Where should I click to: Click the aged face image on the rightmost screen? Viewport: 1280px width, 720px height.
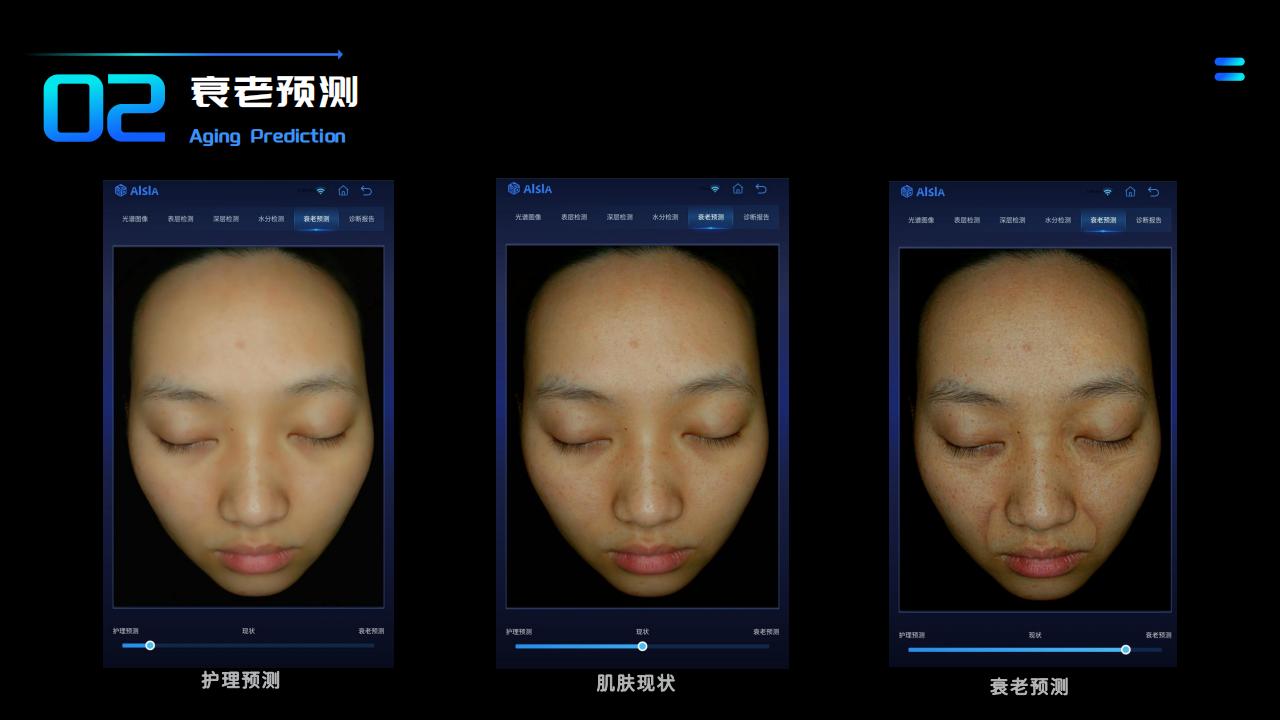coord(1035,430)
